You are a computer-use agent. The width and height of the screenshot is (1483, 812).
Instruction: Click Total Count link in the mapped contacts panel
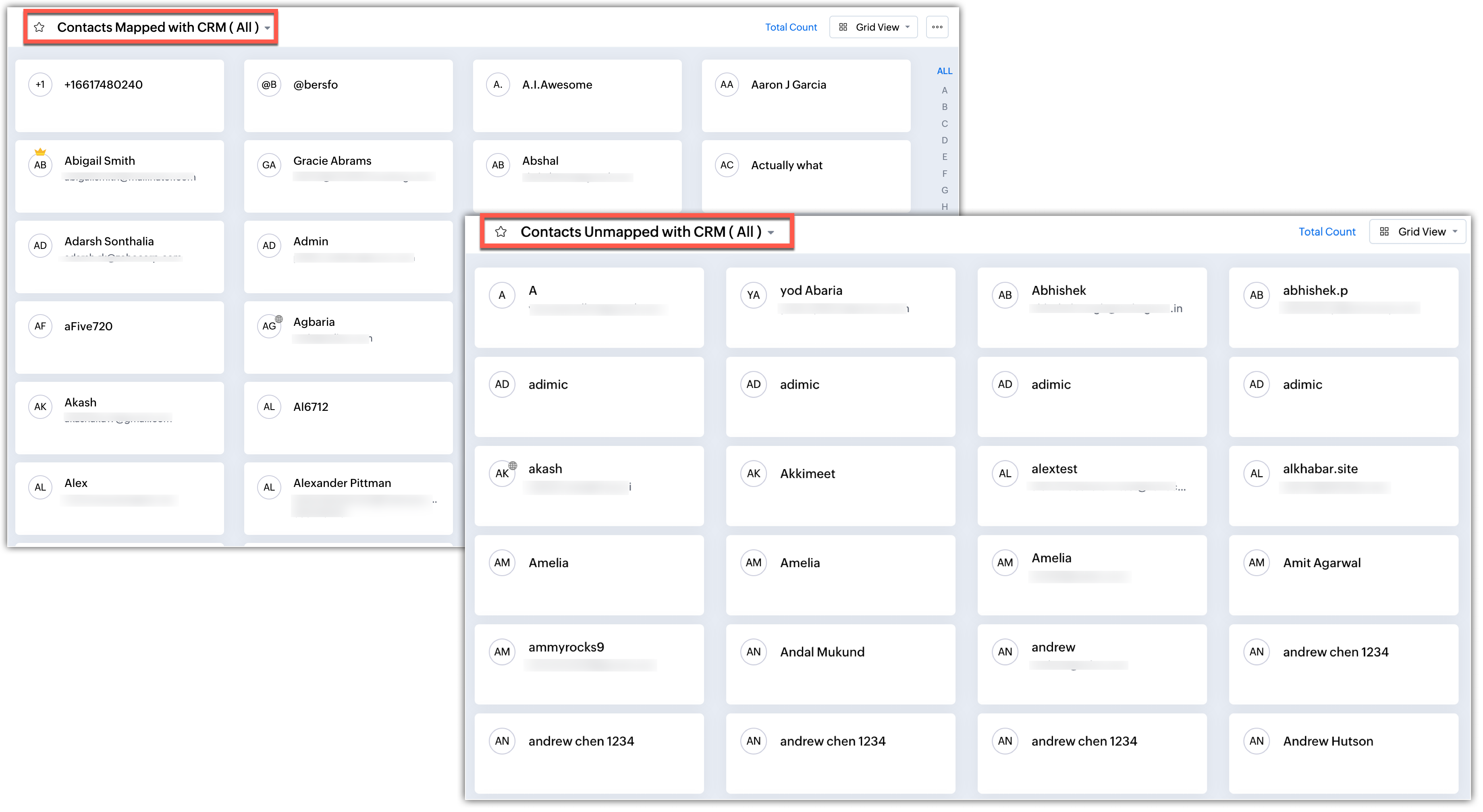(x=790, y=27)
